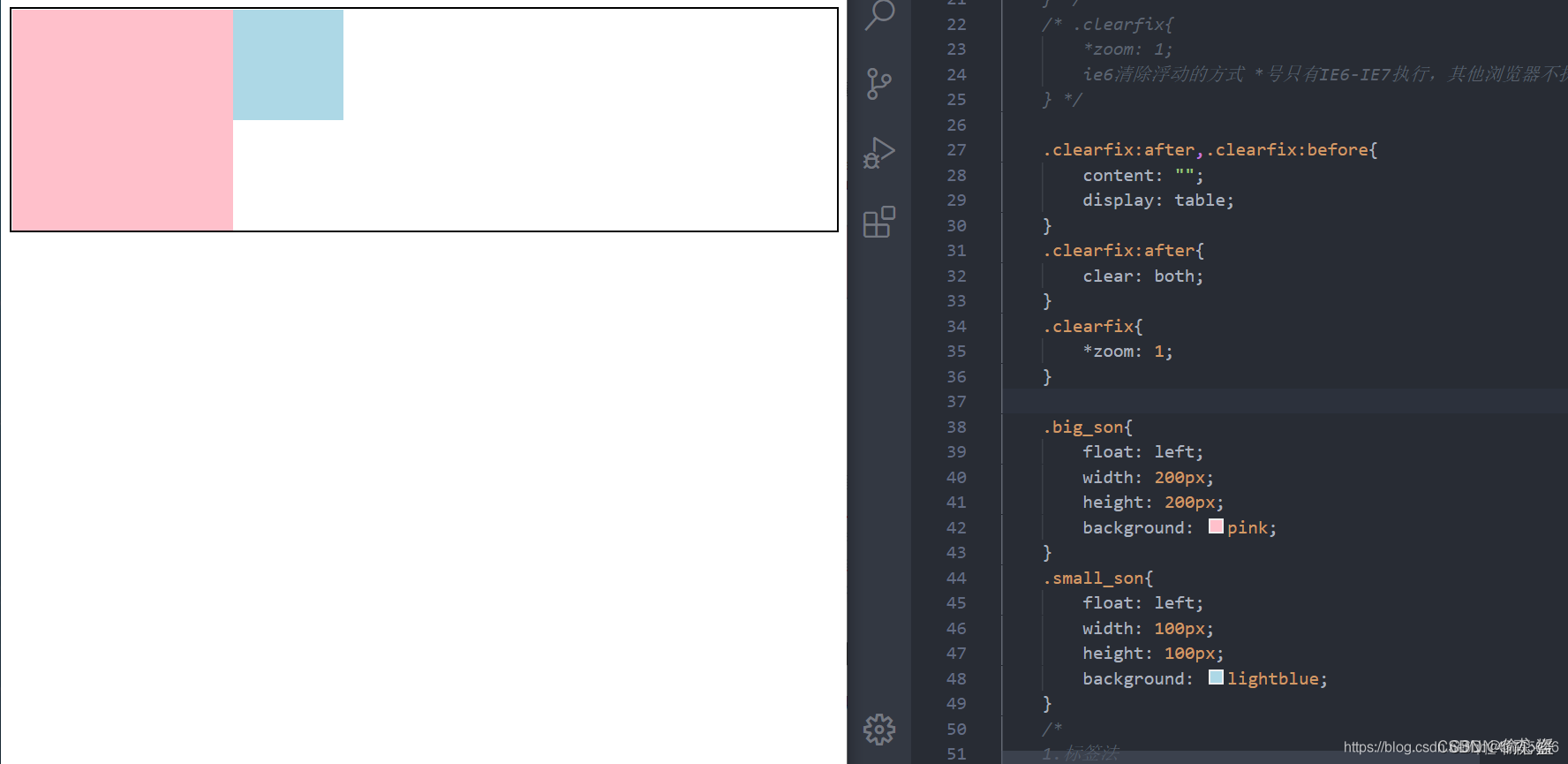Screen dimensions: 1568x764
Task: Click the '.small_son{' selector
Action: pyautogui.click(x=1098, y=579)
